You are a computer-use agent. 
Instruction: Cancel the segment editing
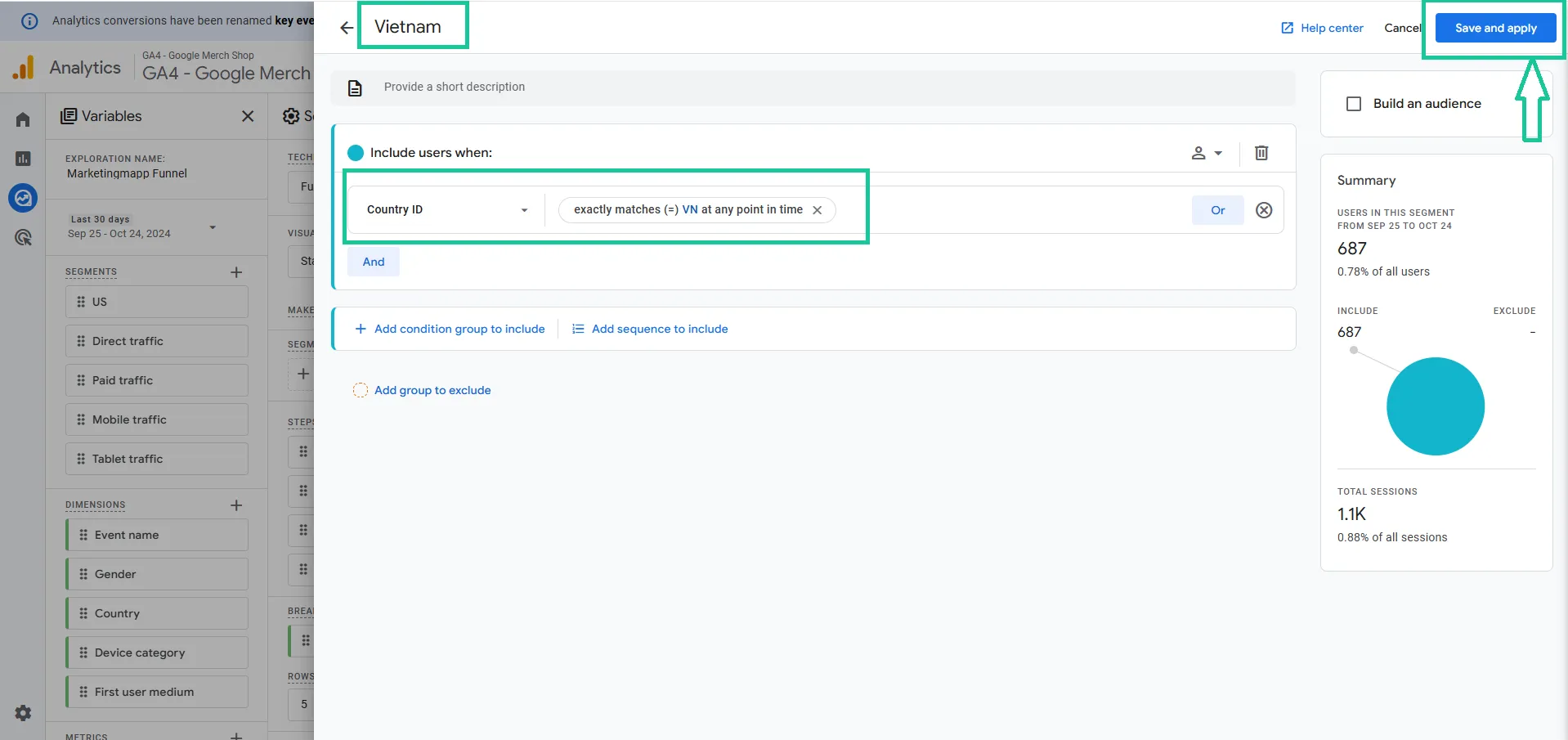coord(1403,28)
